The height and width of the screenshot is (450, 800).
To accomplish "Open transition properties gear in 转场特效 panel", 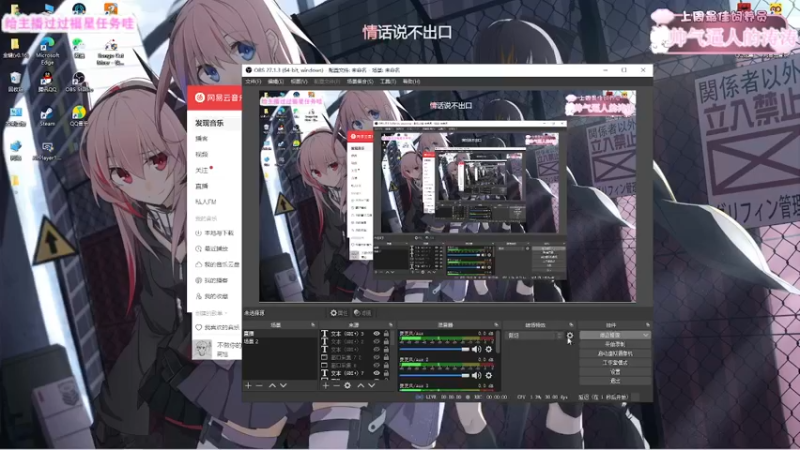I will click(570, 336).
